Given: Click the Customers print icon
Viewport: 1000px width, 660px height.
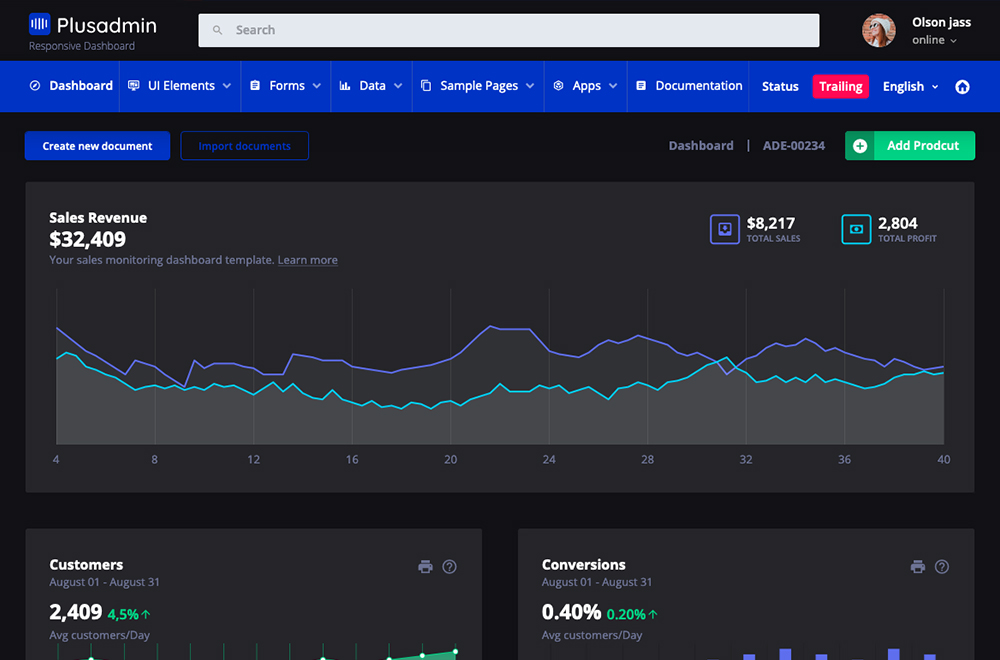Looking at the screenshot, I should click(425, 567).
